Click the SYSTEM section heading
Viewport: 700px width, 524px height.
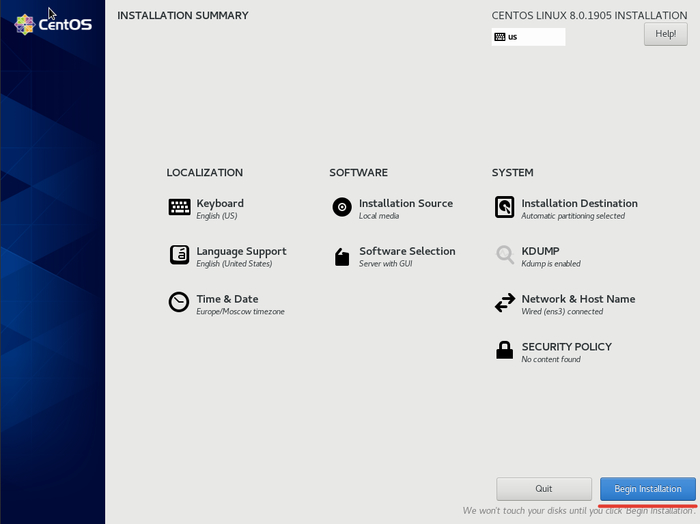(512, 172)
